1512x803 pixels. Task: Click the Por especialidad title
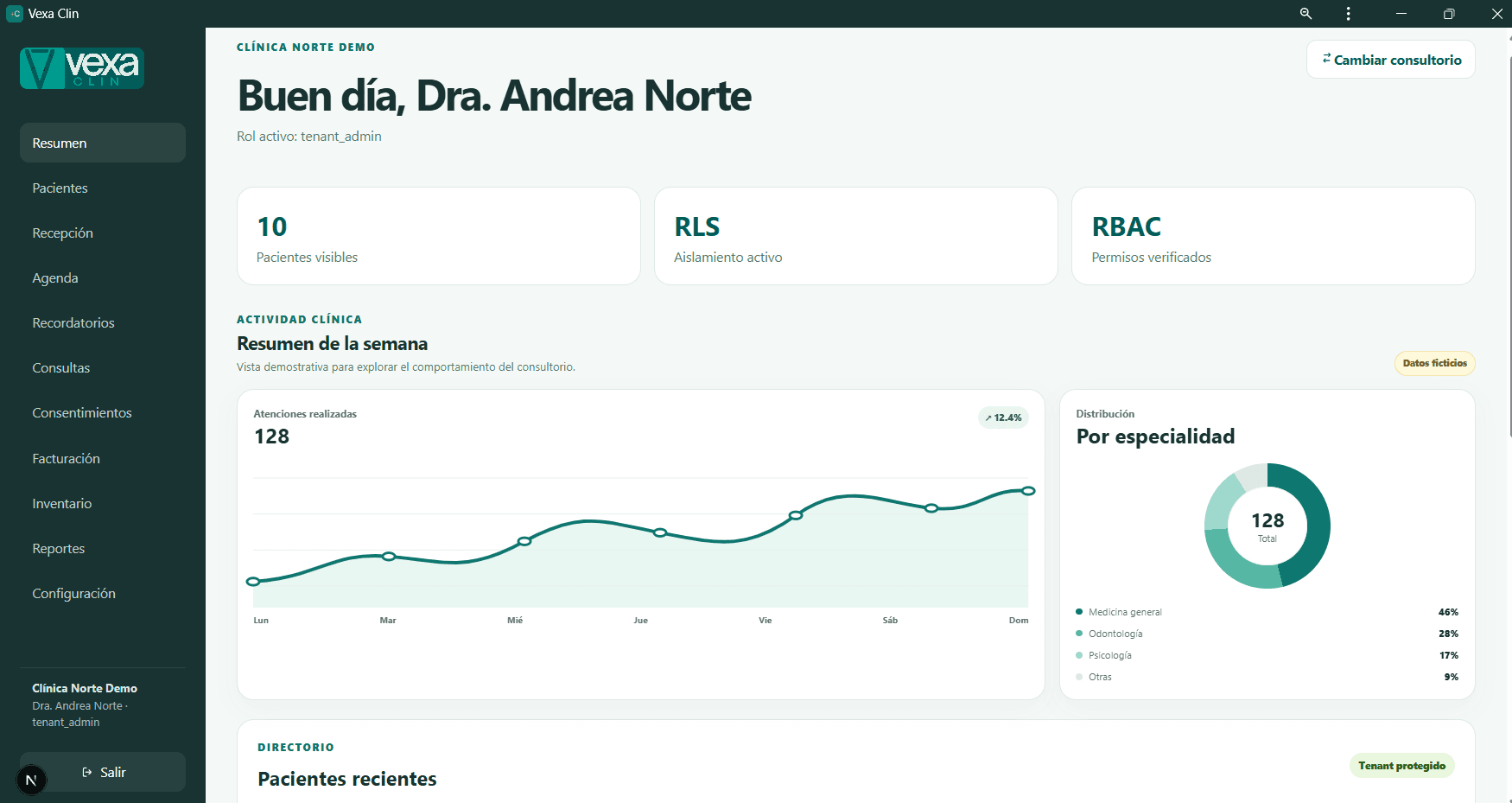tap(1155, 437)
